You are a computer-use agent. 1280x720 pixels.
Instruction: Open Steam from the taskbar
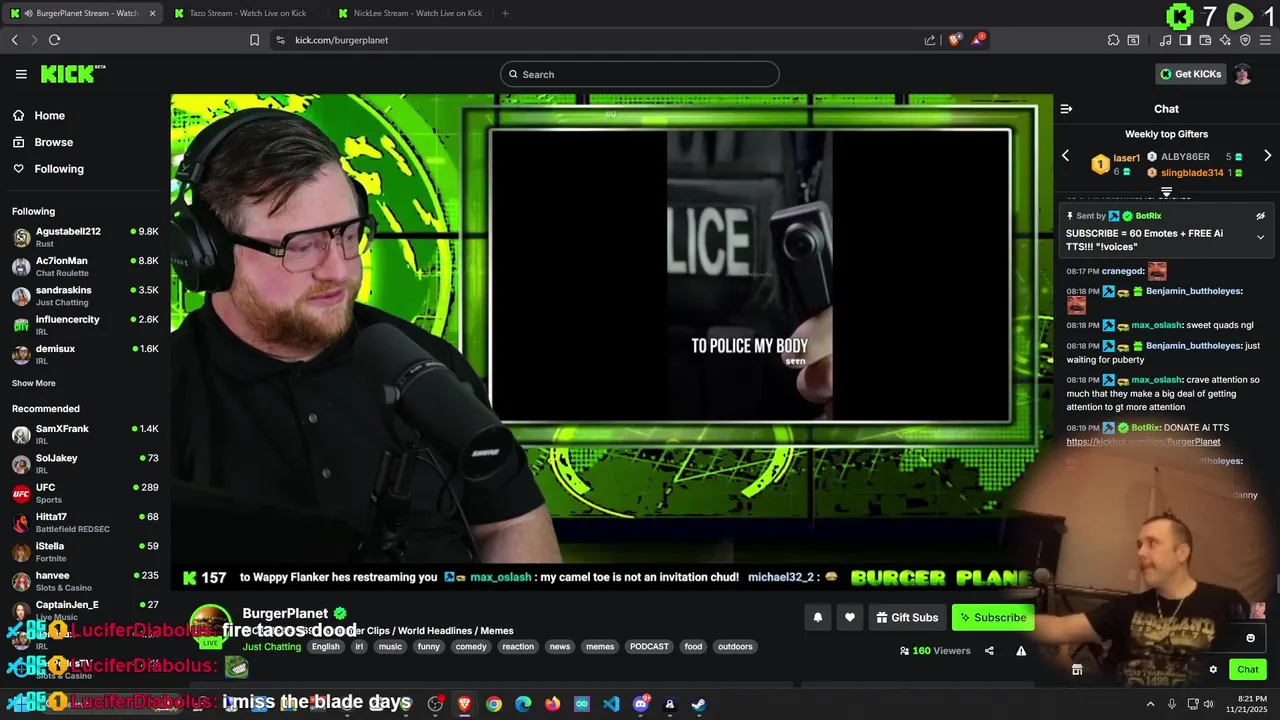(x=698, y=704)
